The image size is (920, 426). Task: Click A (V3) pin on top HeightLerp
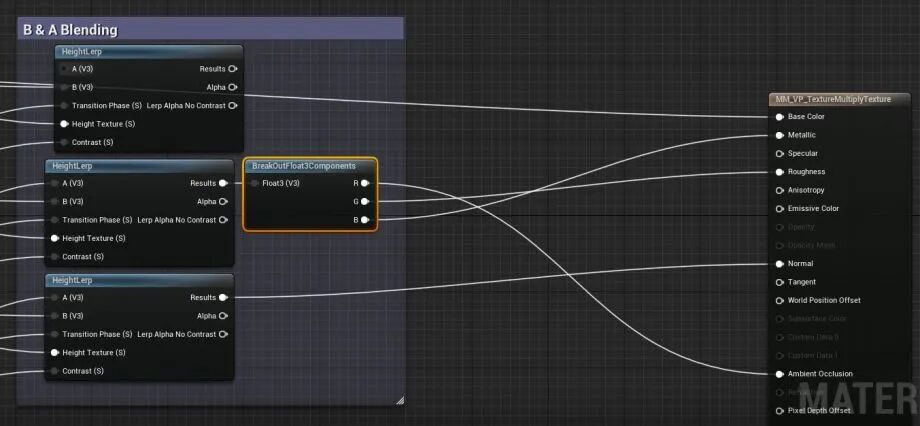tap(64, 69)
